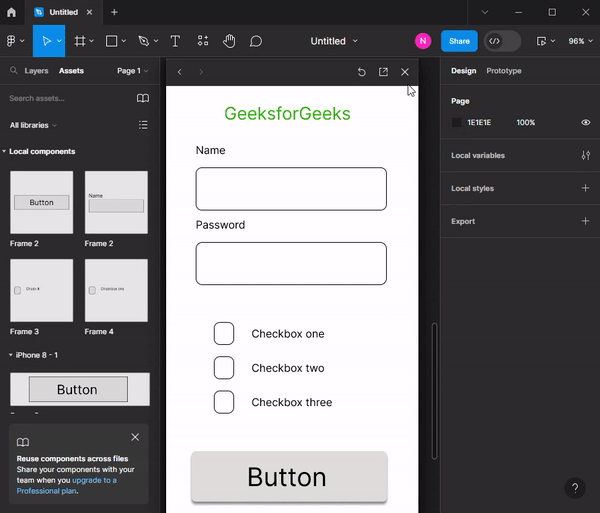Open the Page 1 dropdown

click(132, 71)
